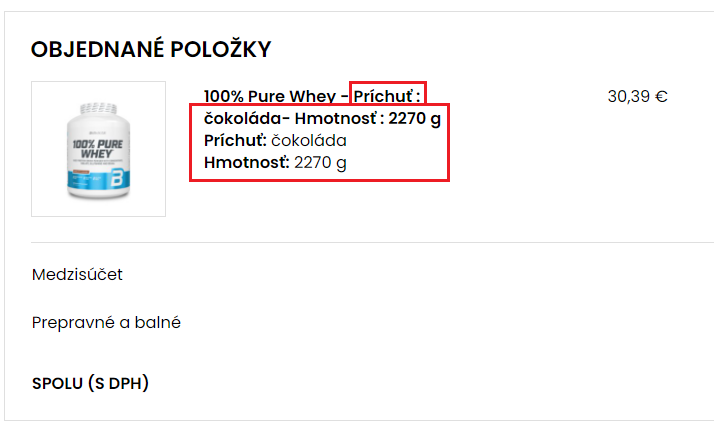Click the 30,39 € price

pyautogui.click(x=638, y=97)
